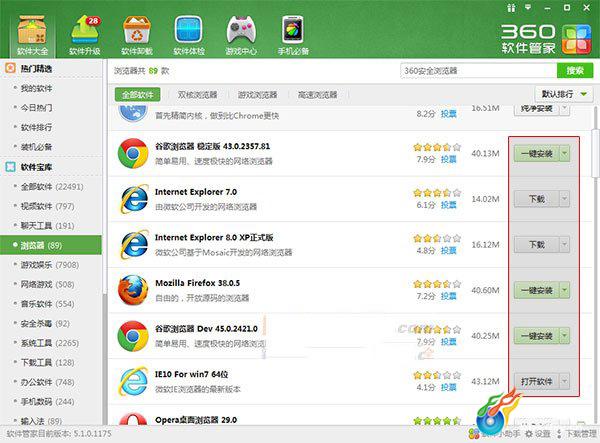Click 投票 link for 谷歌浏览器 稳定版
This screenshot has width=600, height=443.
click(x=448, y=159)
